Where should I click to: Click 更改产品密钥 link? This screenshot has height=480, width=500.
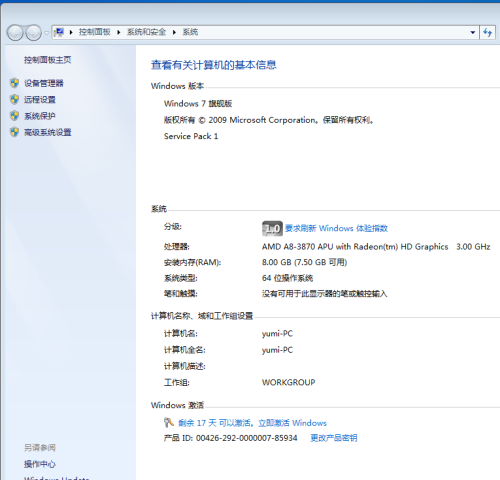[334, 438]
